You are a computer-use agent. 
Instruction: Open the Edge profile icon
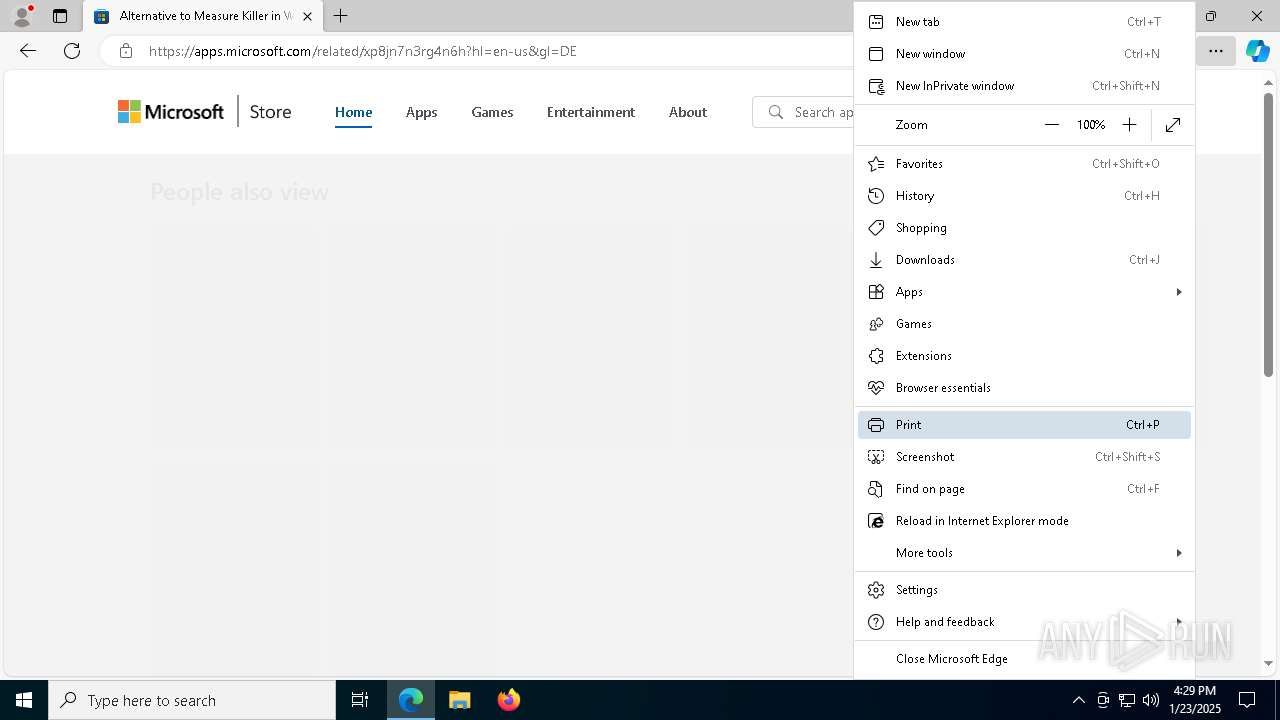(x=22, y=16)
